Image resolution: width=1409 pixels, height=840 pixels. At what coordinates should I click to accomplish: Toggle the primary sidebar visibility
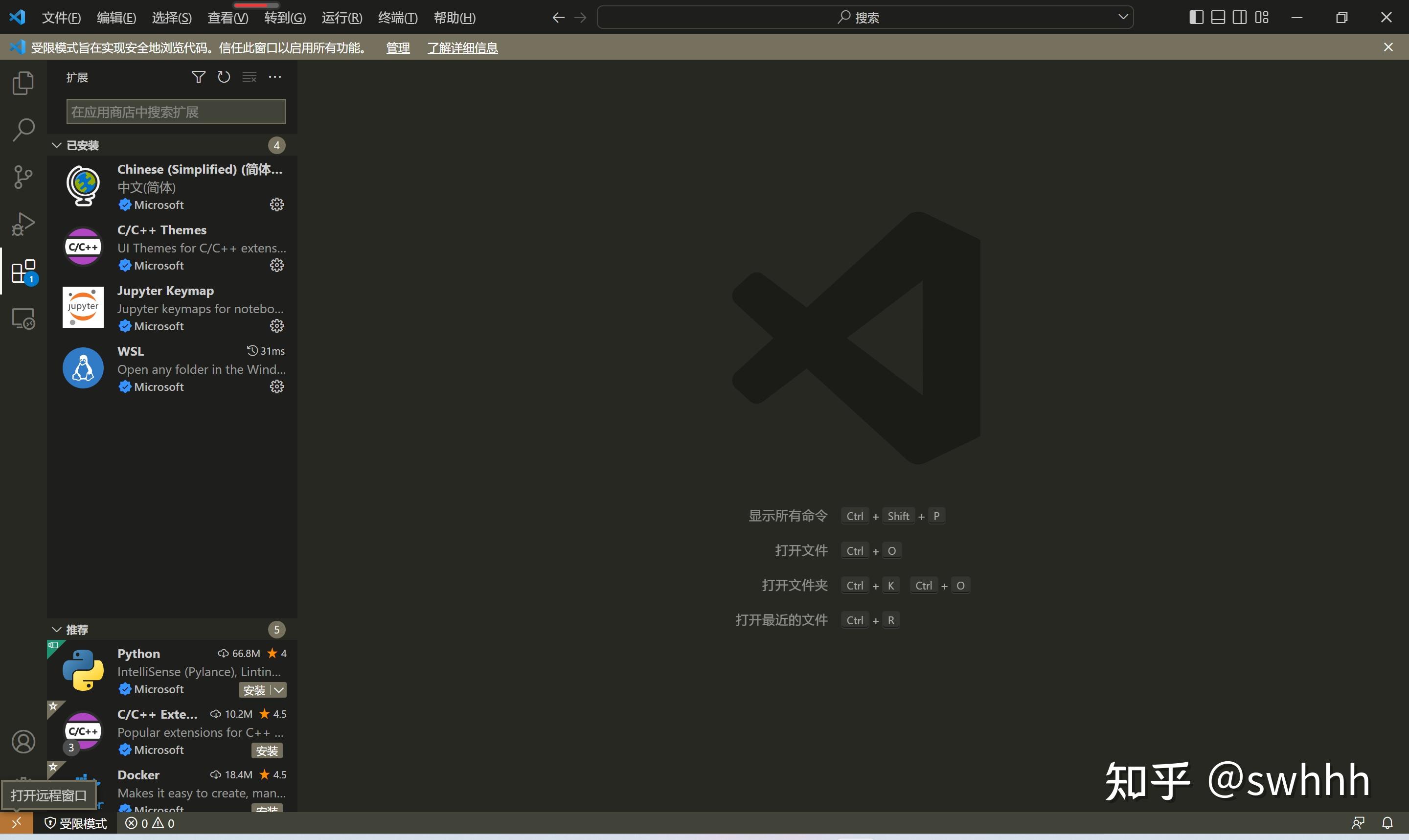pos(1195,17)
